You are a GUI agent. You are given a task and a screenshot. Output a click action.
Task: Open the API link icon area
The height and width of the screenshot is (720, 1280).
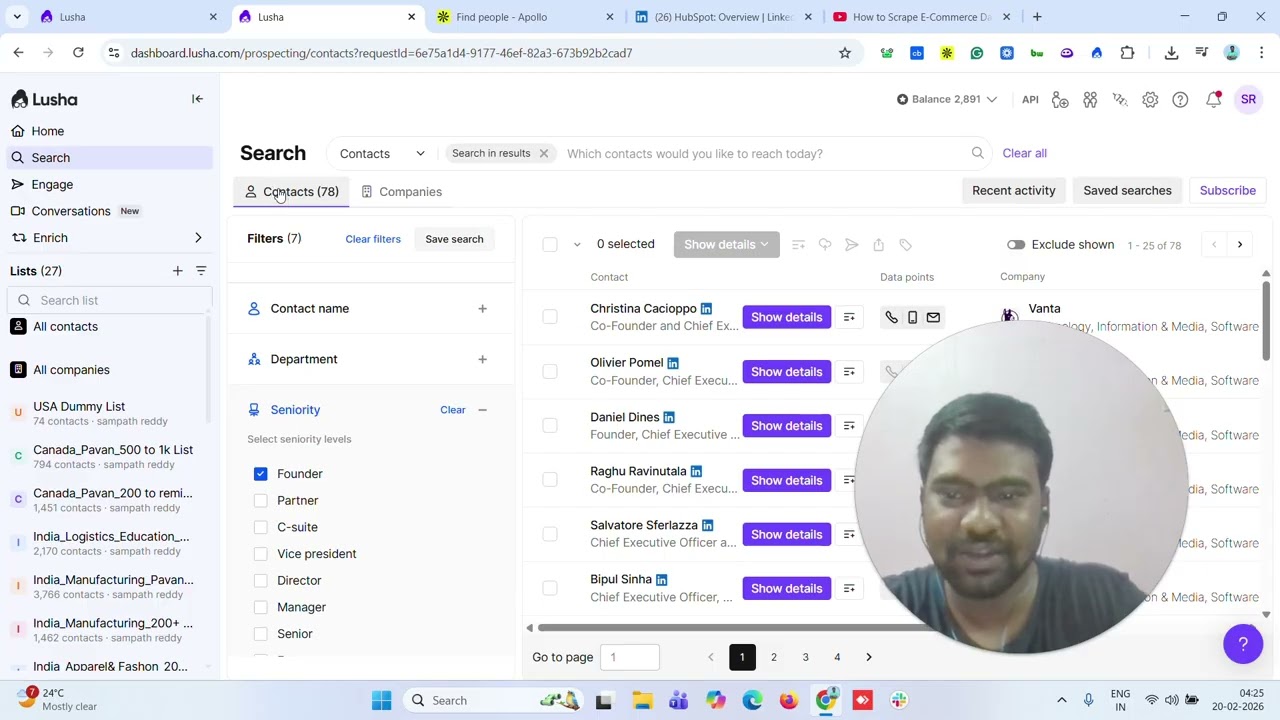[x=1030, y=99]
